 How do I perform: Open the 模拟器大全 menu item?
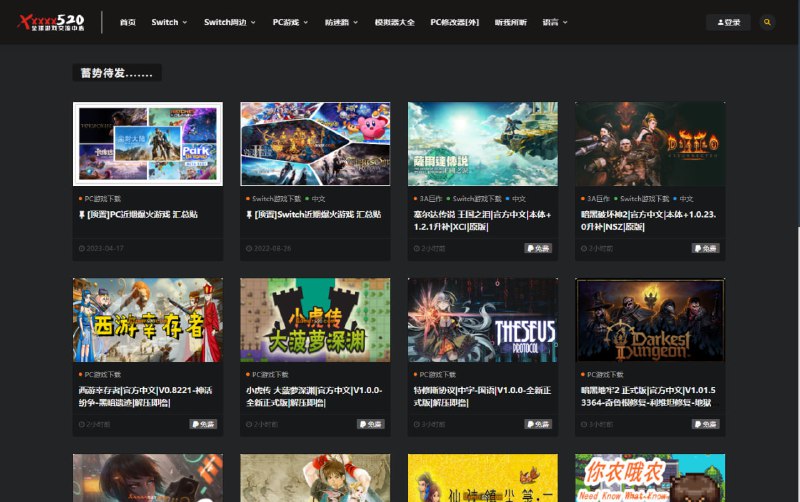(394, 22)
